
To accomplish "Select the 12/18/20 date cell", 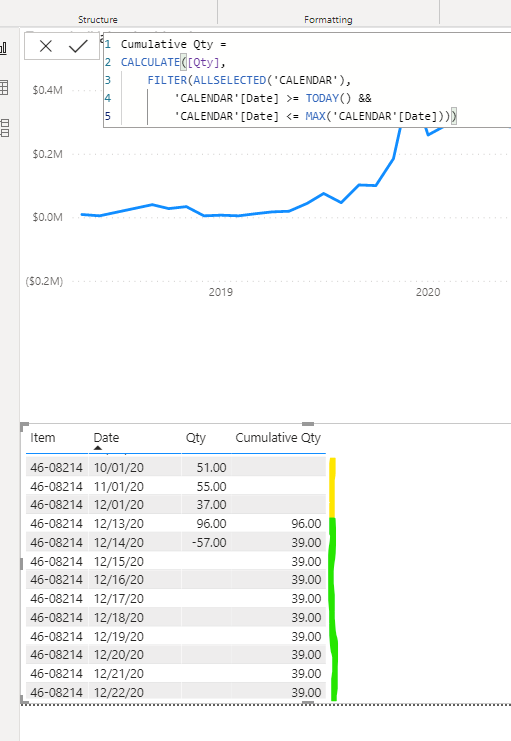I will 119,618.
